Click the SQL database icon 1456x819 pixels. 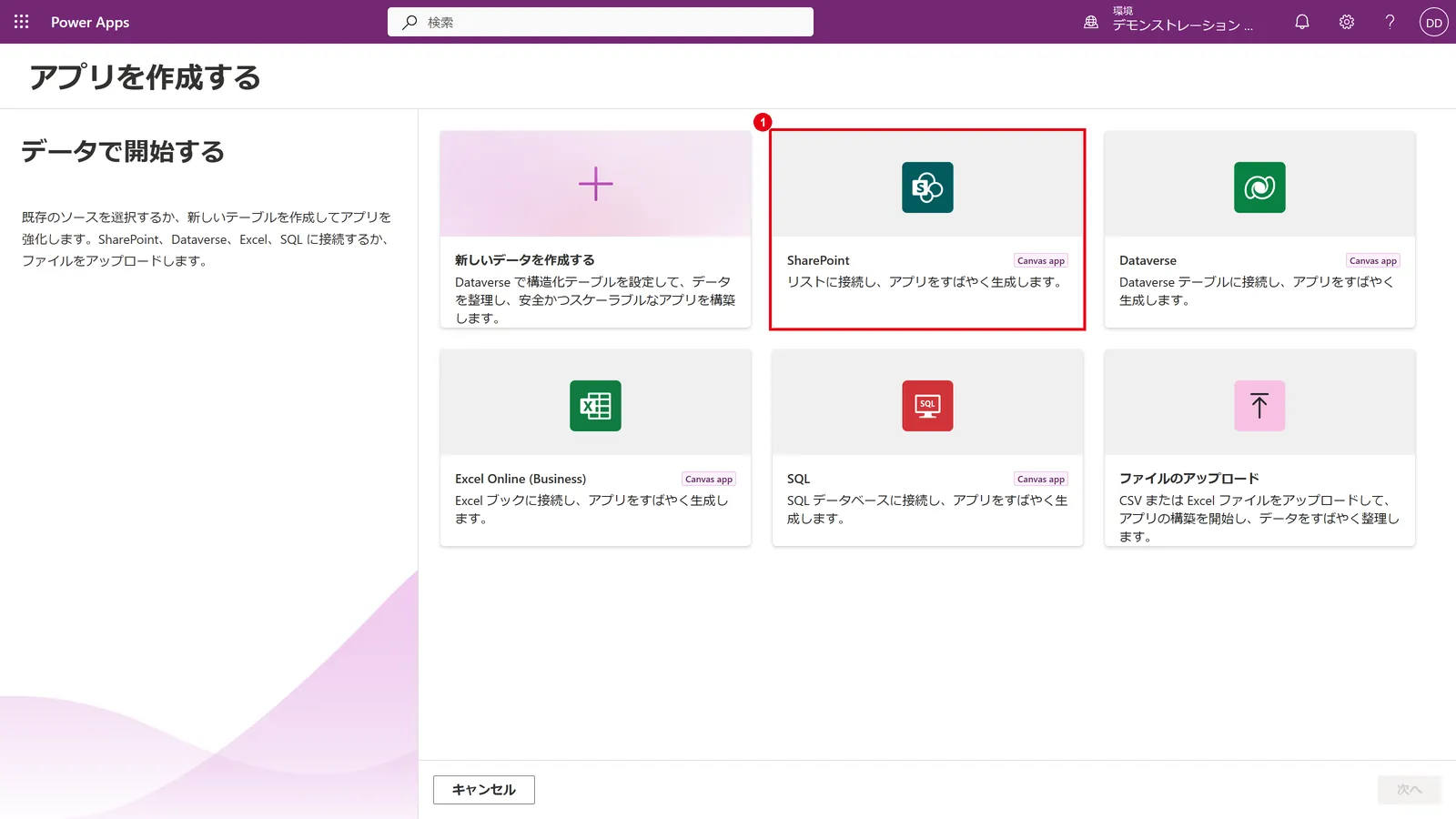click(927, 406)
